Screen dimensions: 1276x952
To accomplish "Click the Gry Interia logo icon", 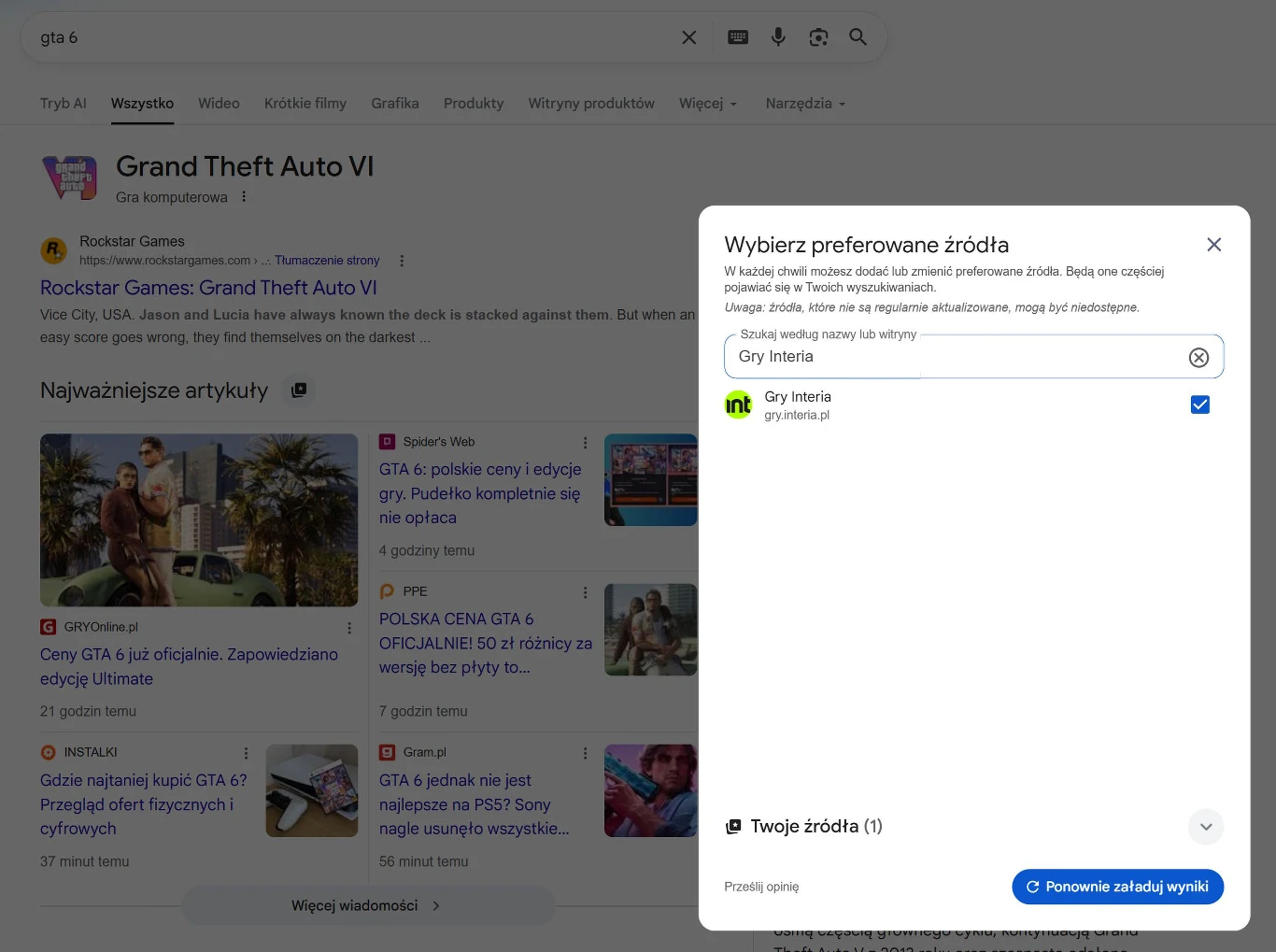I will pyautogui.click(x=738, y=405).
